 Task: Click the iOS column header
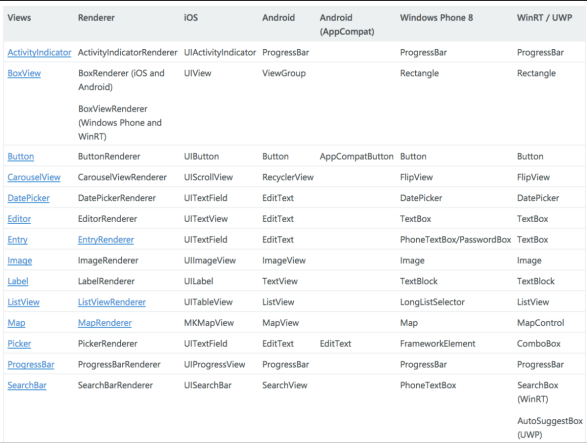(191, 18)
